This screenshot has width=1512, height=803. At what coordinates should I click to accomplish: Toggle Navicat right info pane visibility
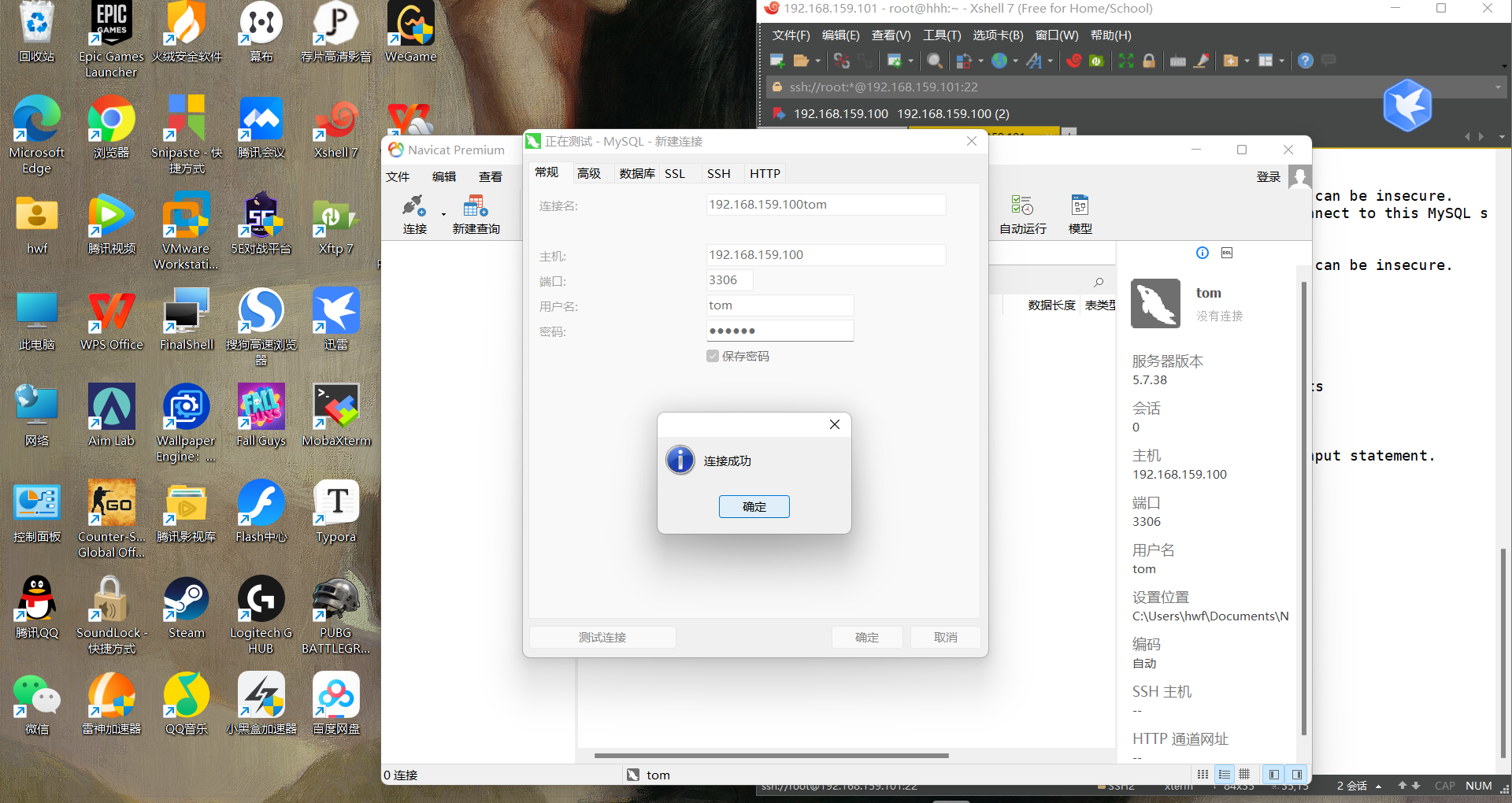tap(1296, 775)
